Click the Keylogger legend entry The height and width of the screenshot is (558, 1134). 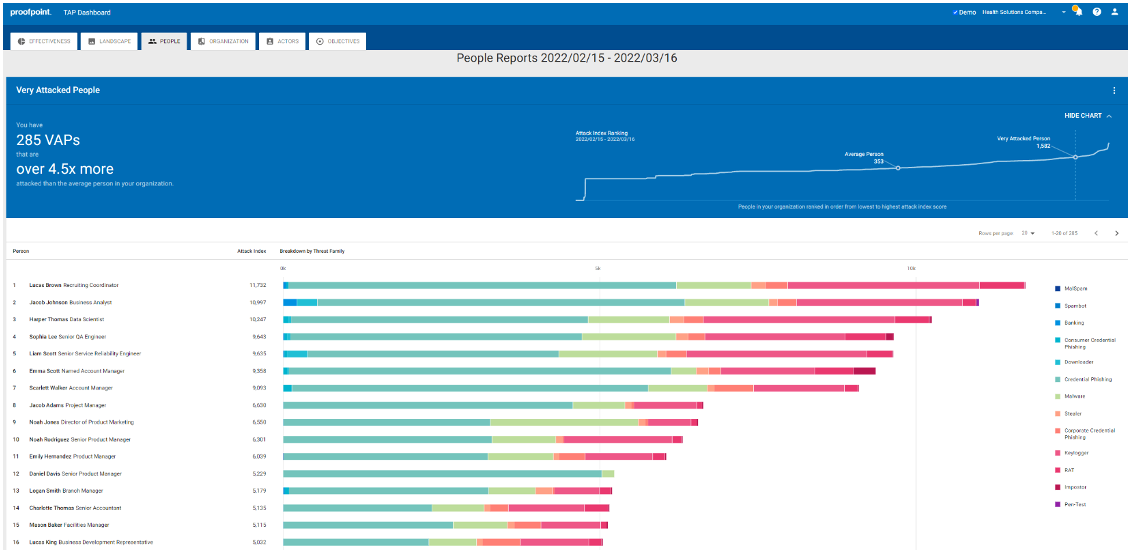coord(1072,453)
